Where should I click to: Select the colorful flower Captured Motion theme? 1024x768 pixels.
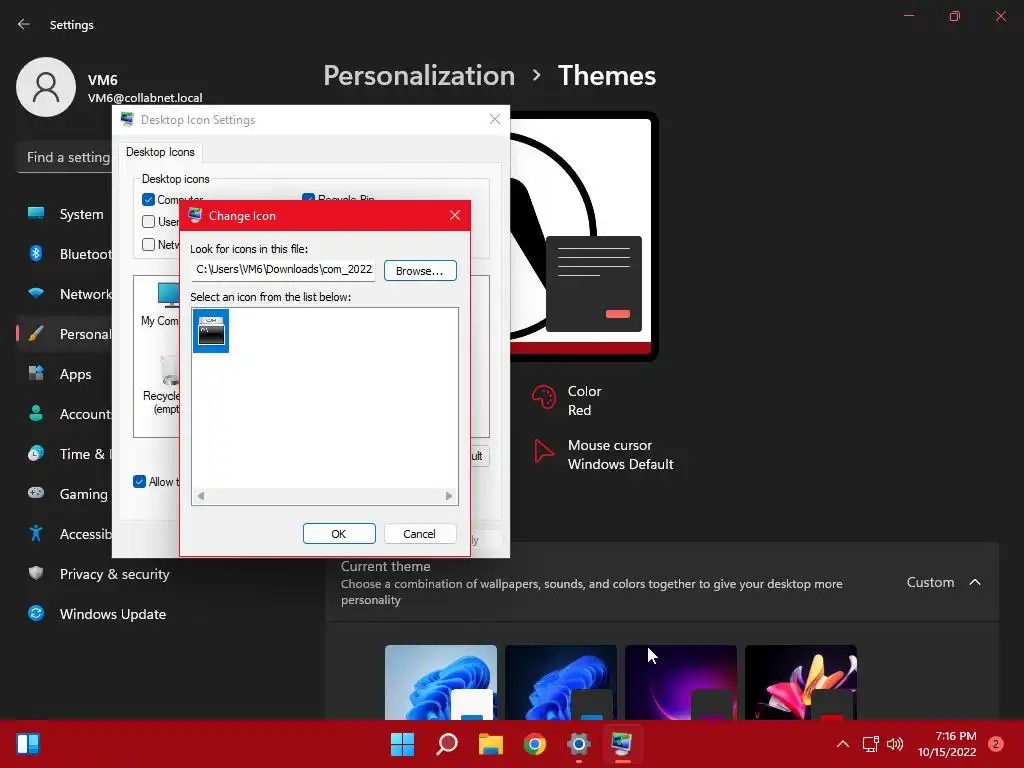tap(801, 682)
